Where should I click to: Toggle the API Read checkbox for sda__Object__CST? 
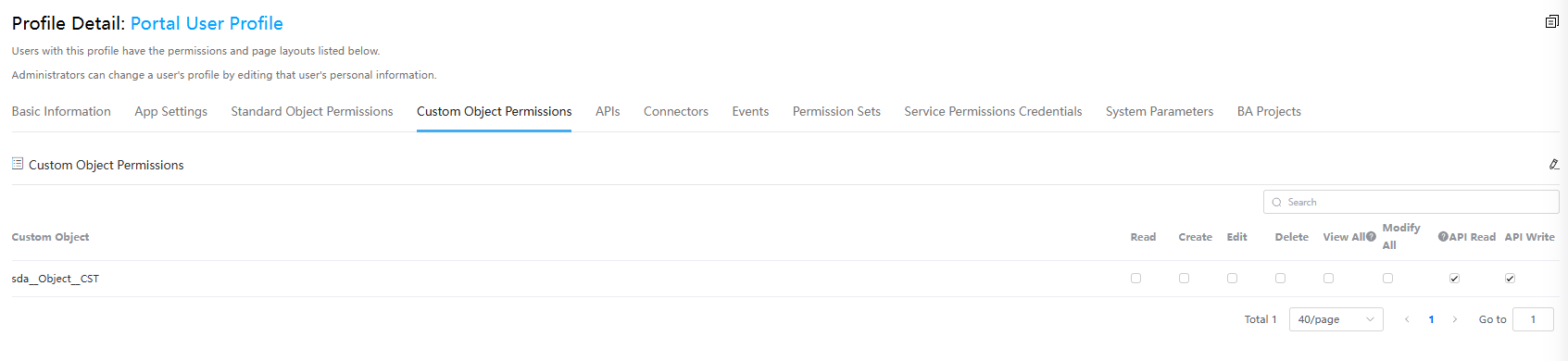coord(1454,278)
